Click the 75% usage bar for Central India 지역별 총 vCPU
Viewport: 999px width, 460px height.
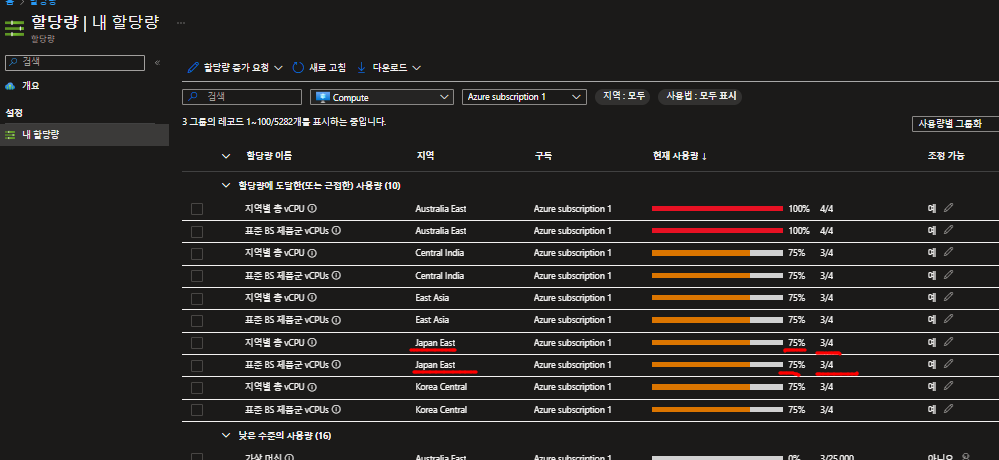717,253
